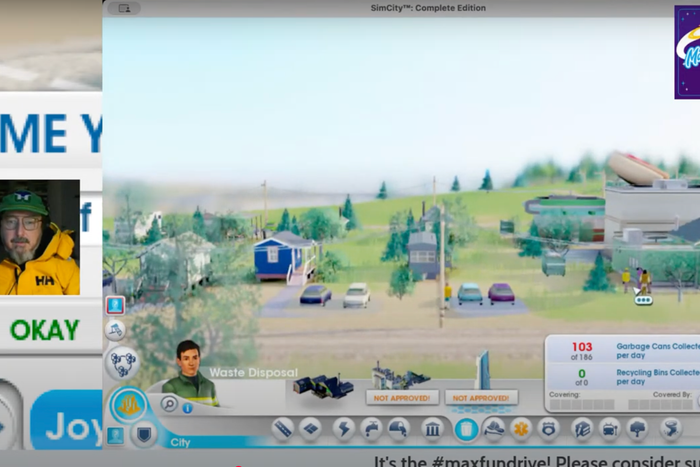Open the Police badge menu
Screen dimensions: 700x467
549,429
